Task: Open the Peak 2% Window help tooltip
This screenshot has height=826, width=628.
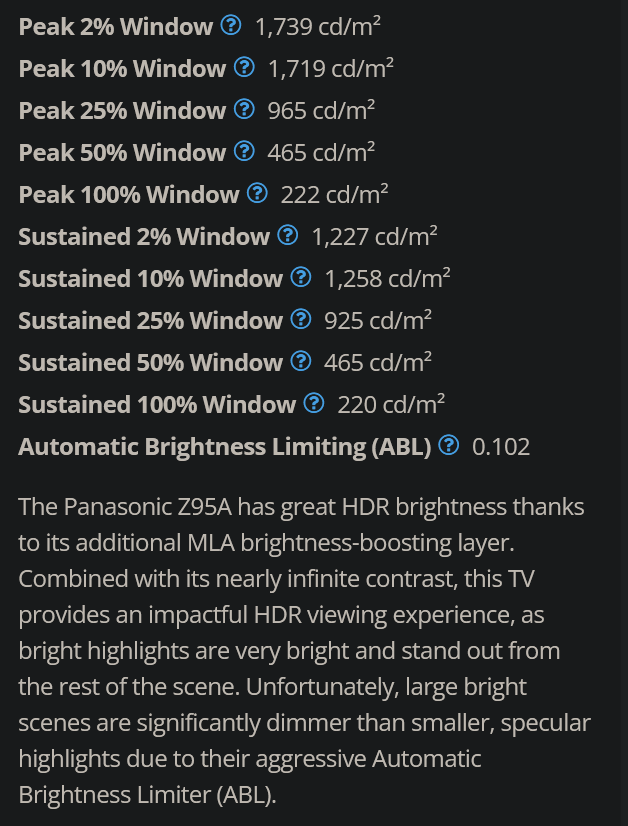Action: pyautogui.click(x=230, y=25)
